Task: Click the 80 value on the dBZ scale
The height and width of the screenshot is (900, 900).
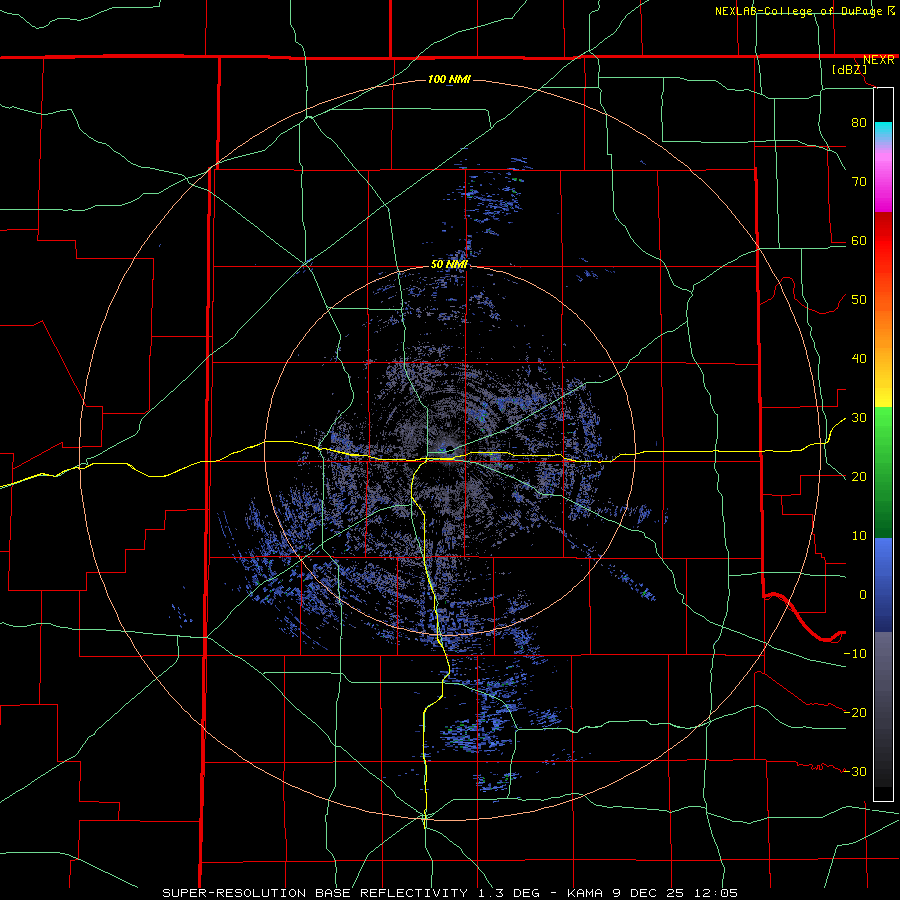Action: pyautogui.click(x=859, y=122)
